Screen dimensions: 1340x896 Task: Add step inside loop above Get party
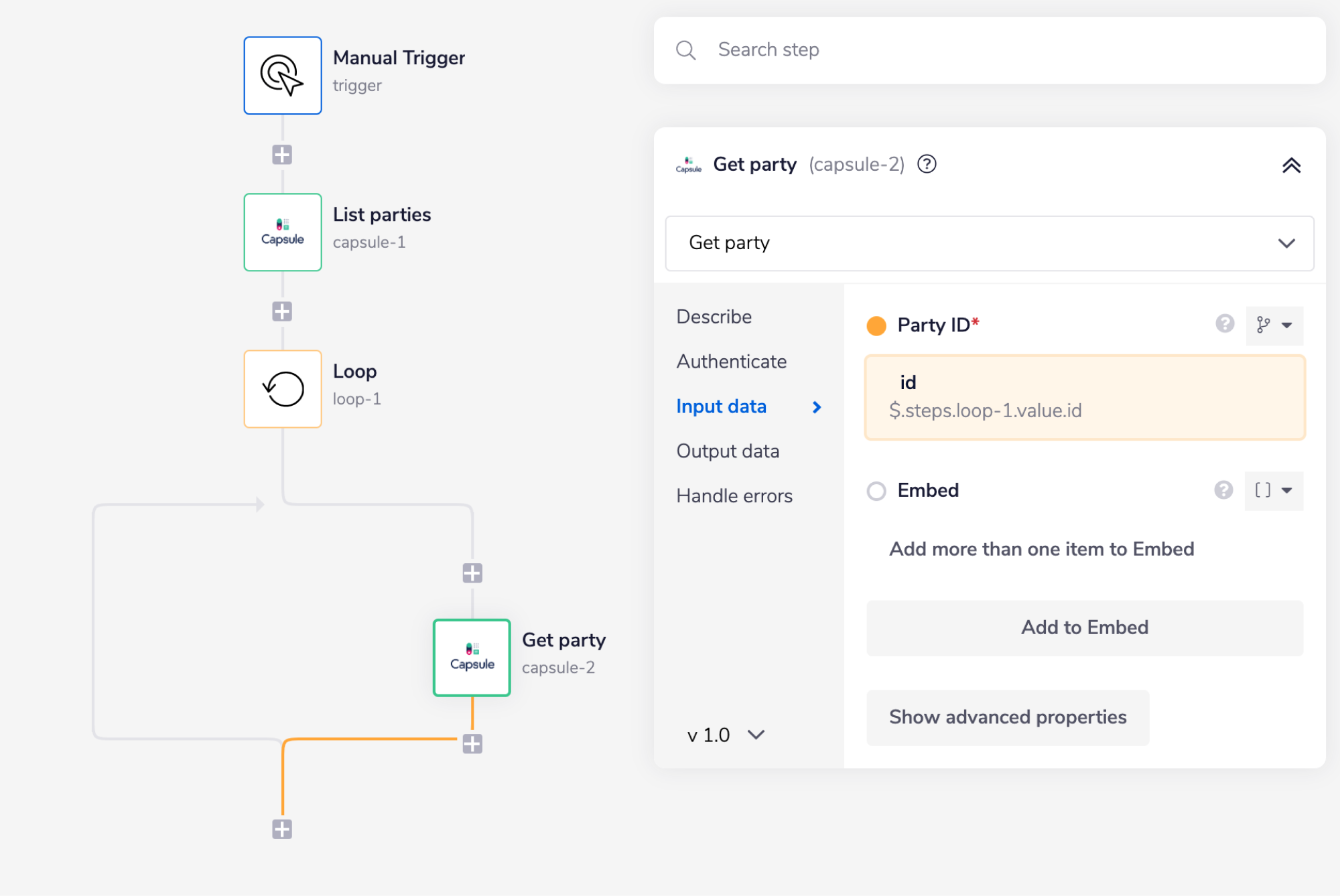472,573
